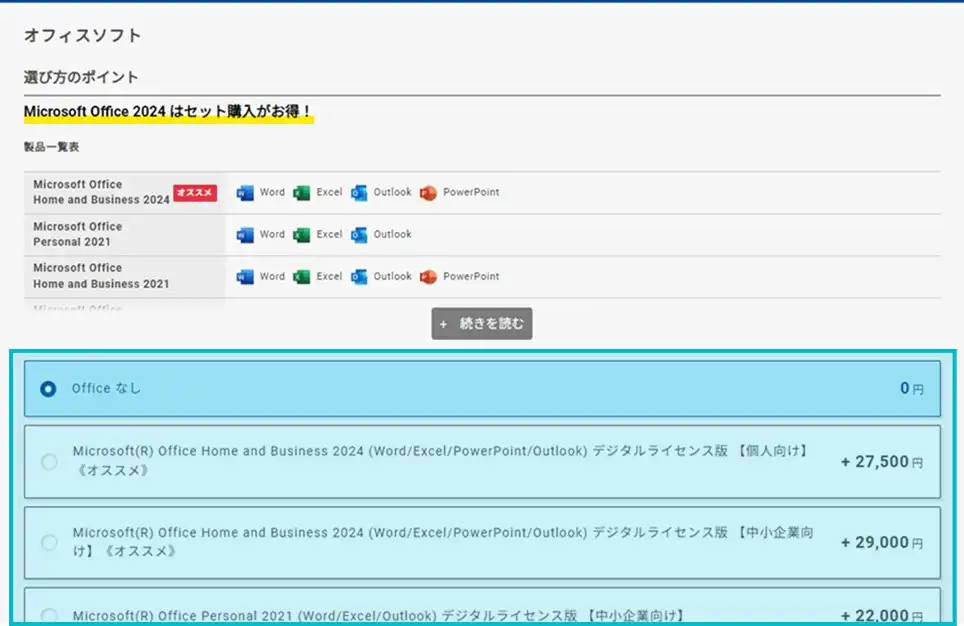The height and width of the screenshot is (626, 964).
Task: Click 'Excel' label in Home and Business 2024 row
Action: [329, 192]
